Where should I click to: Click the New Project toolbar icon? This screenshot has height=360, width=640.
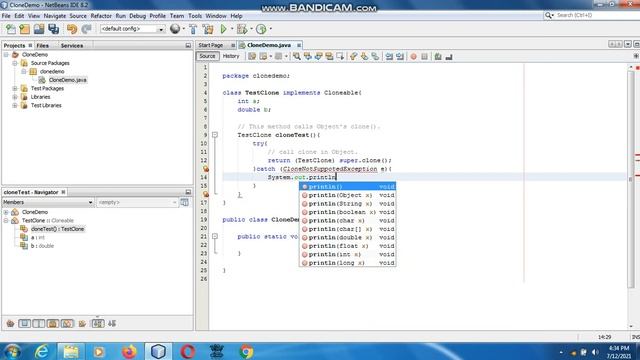click(24, 29)
